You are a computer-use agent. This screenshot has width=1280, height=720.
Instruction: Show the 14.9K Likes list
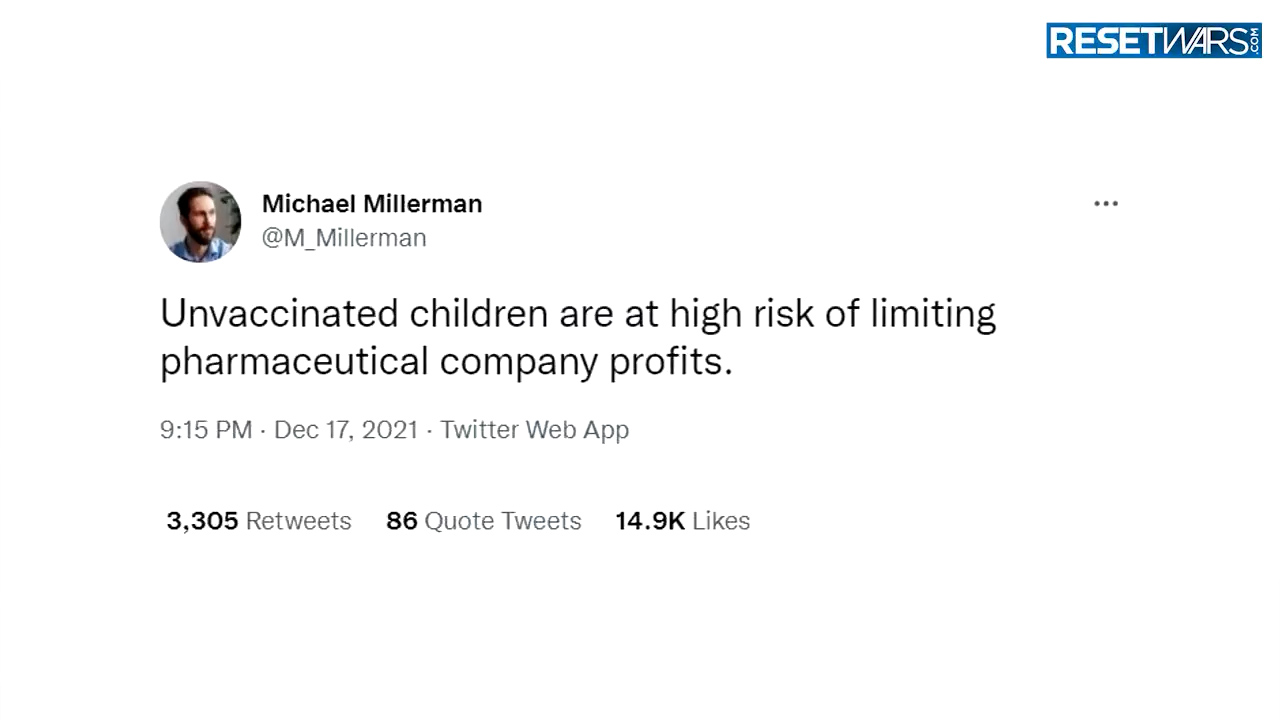(682, 521)
